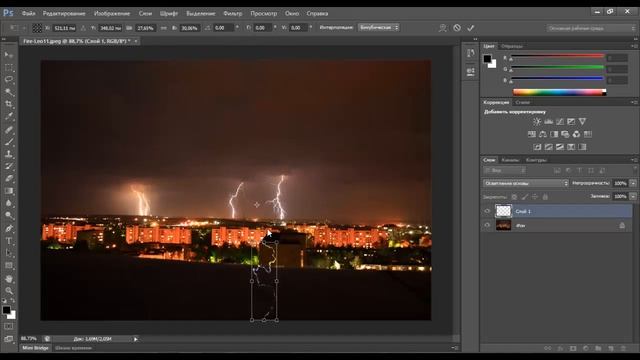Add an Exposure adjustment

(571, 121)
